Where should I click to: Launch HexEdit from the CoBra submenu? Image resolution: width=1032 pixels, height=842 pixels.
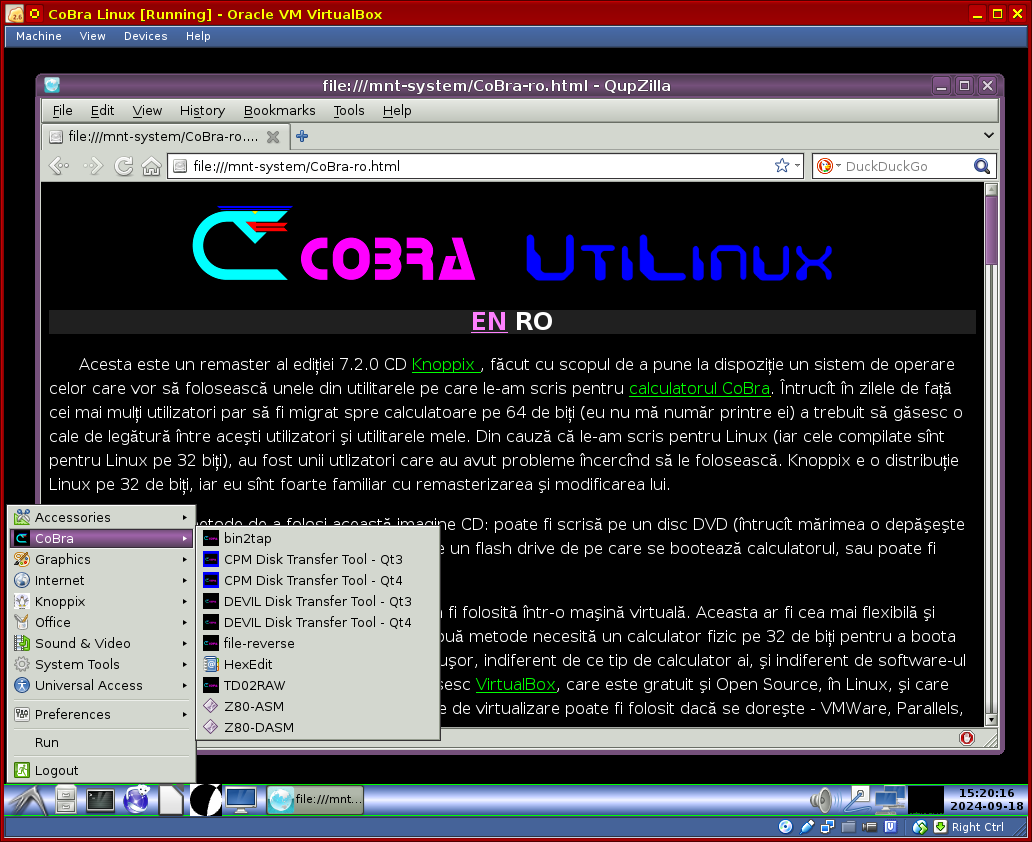248,664
